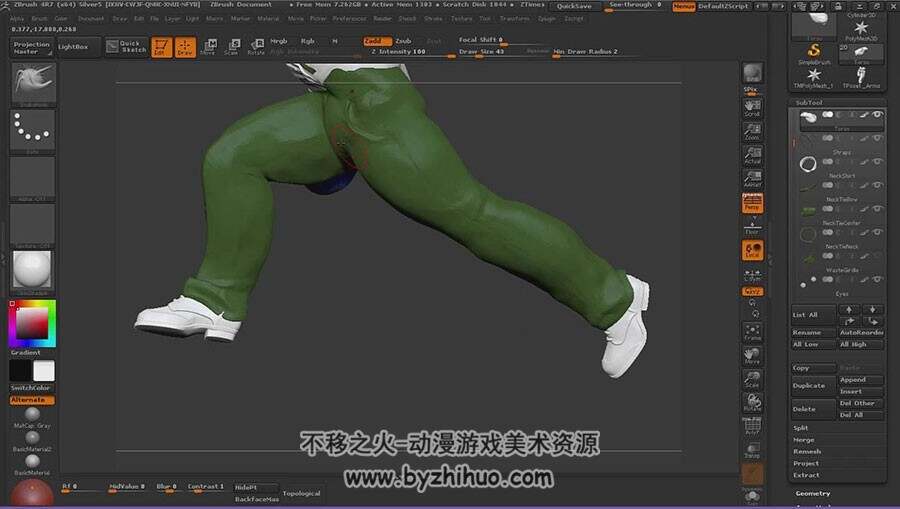Open the Alpha menu
900x509 pixels.
click(x=17, y=19)
